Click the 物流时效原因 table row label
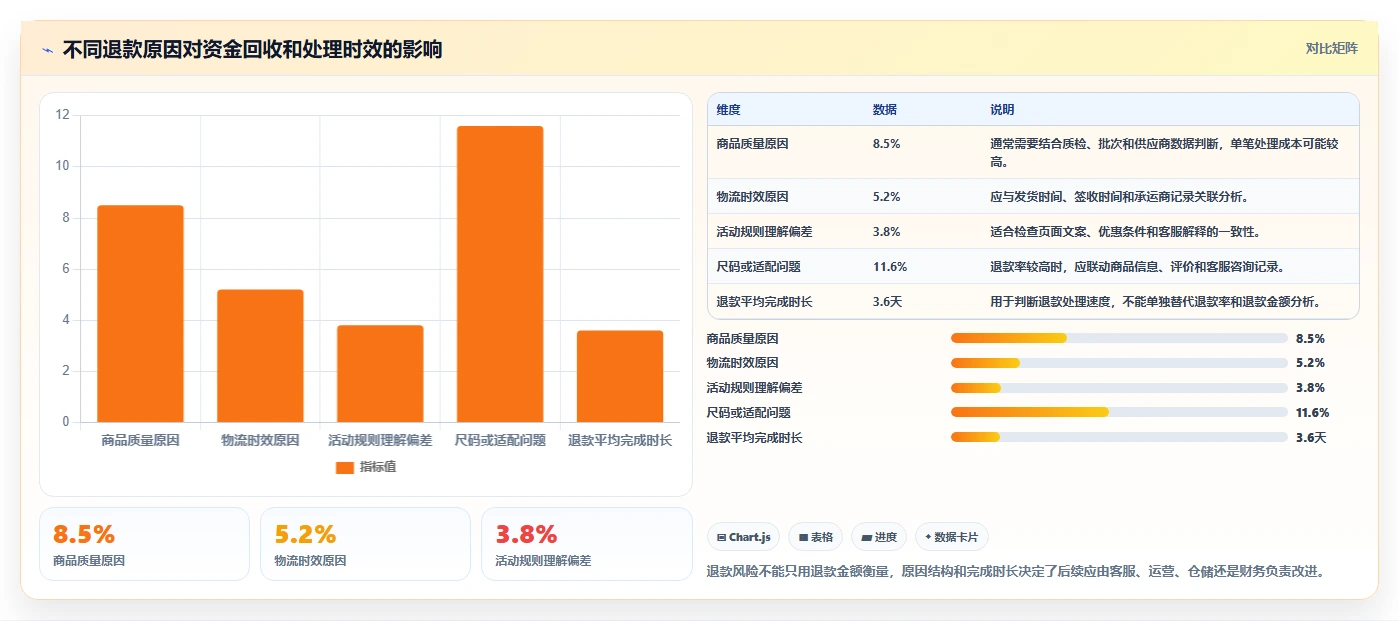1399x621 pixels. pyautogui.click(x=753, y=197)
